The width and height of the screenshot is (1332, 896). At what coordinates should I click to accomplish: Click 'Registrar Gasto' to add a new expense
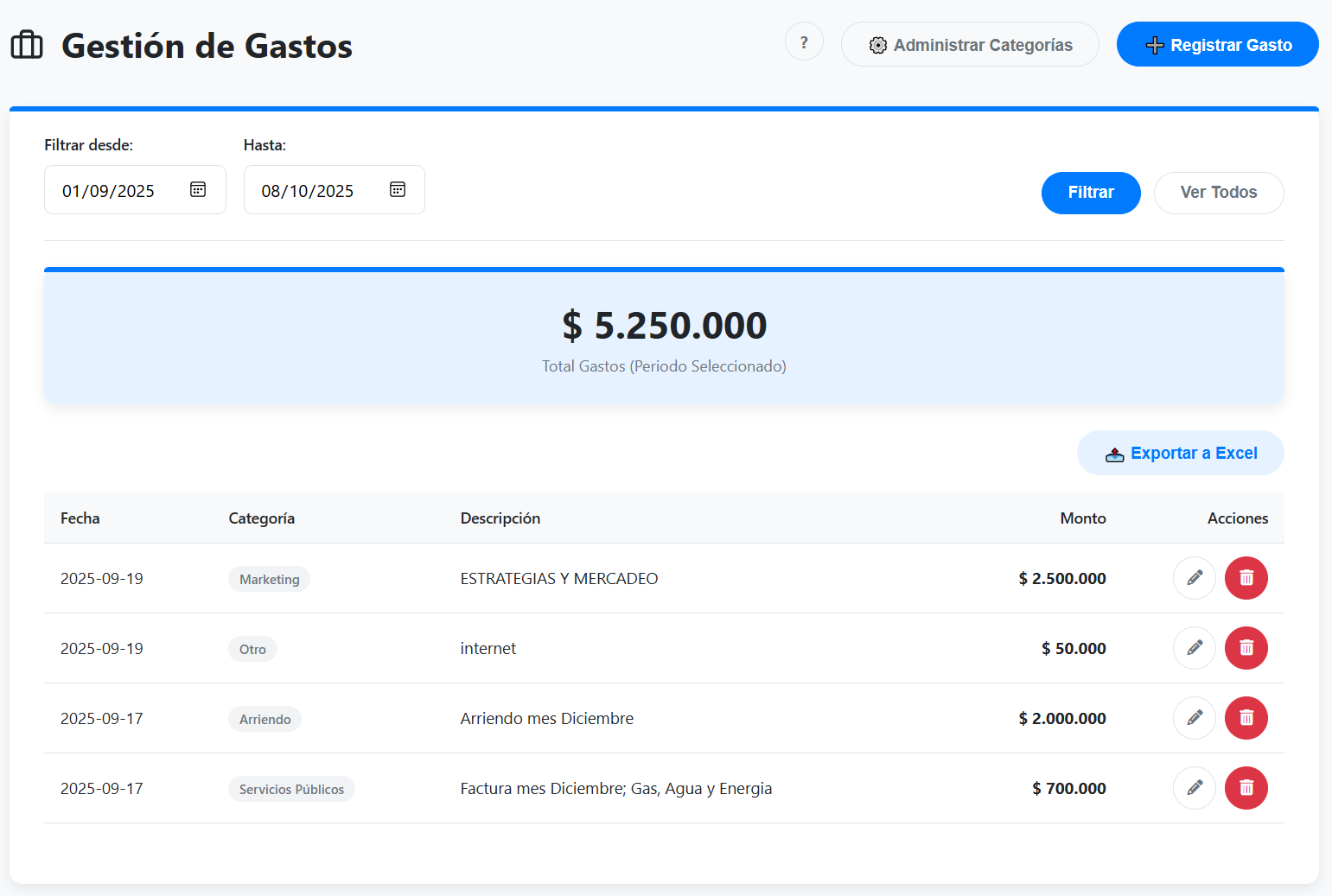(x=1217, y=44)
